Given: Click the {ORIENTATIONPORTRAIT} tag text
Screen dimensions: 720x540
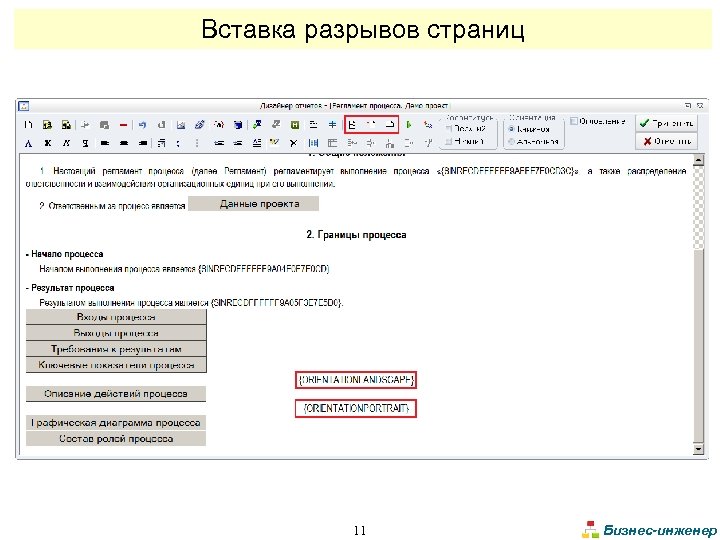Looking at the screenshot, I should tap(356, 408).
